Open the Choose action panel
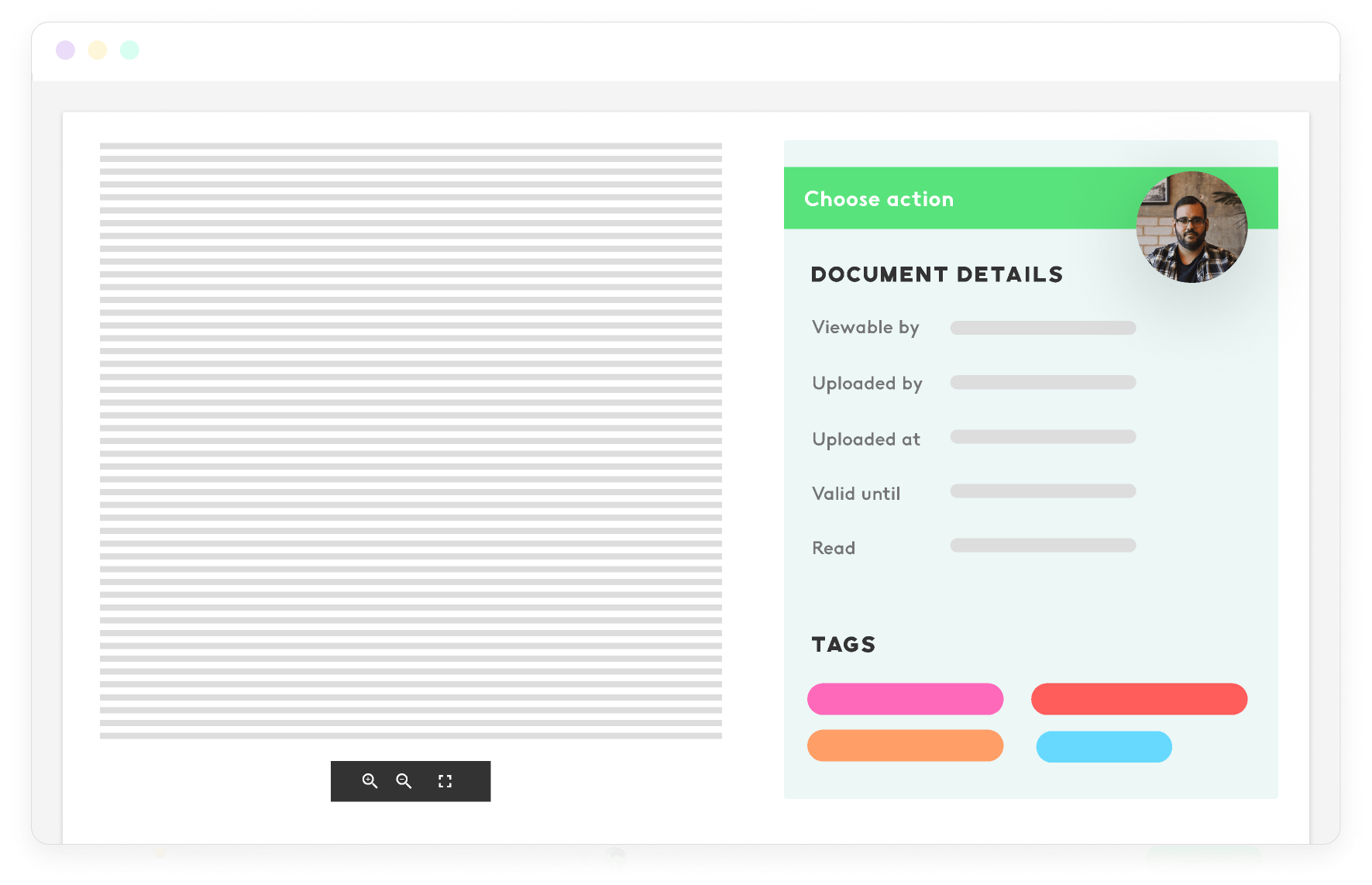 point(879,199)
